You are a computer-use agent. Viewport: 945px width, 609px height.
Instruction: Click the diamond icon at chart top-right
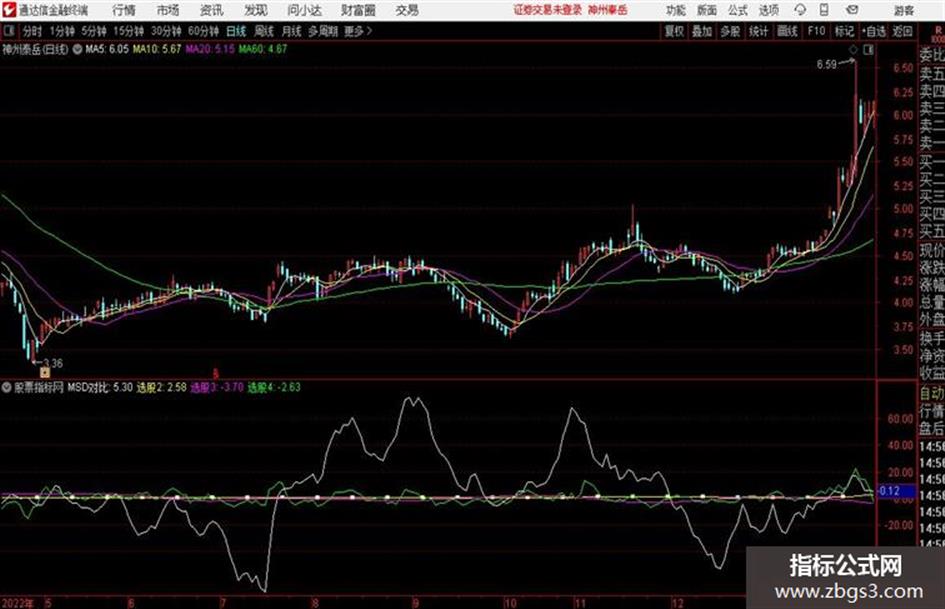853,50
